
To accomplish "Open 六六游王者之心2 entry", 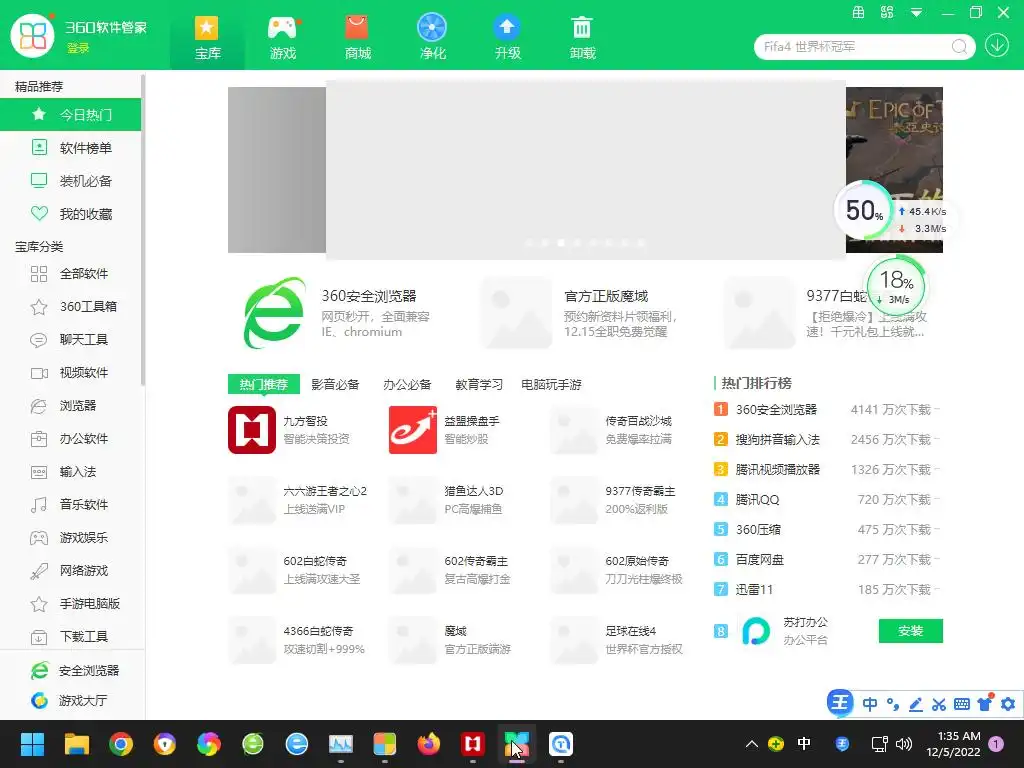I will [298, 500].
